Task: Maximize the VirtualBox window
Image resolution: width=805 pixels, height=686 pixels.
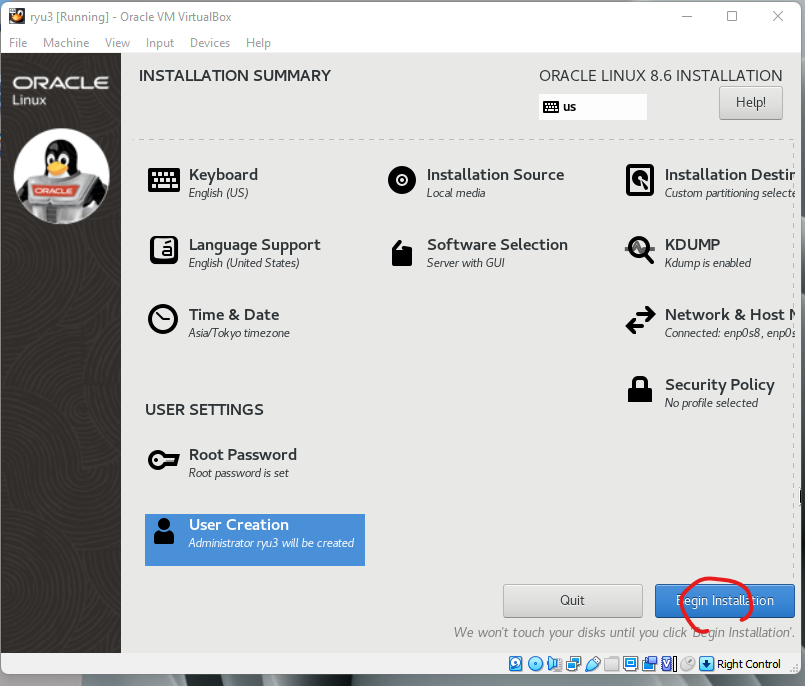Action: pos(732,16)
